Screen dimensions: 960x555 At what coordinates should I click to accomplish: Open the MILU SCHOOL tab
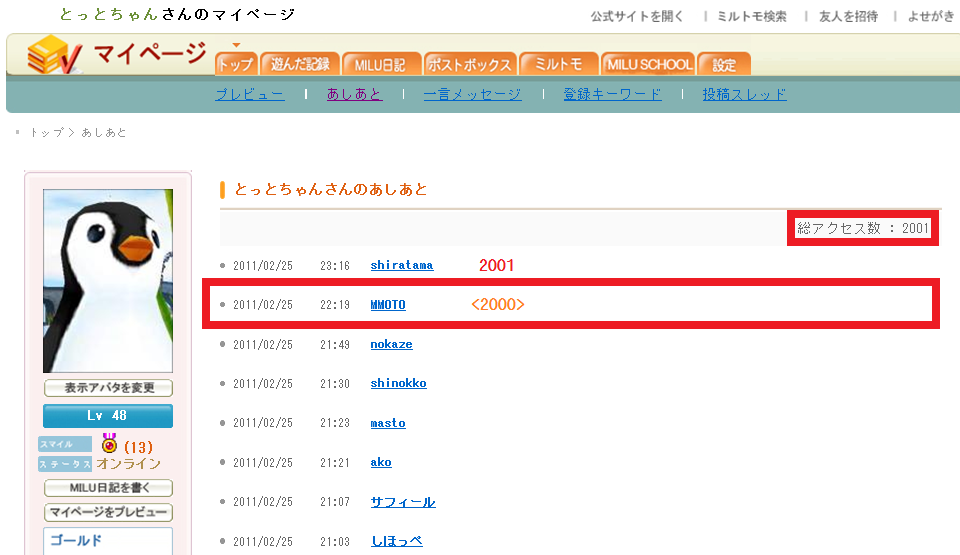coord(648,64)
